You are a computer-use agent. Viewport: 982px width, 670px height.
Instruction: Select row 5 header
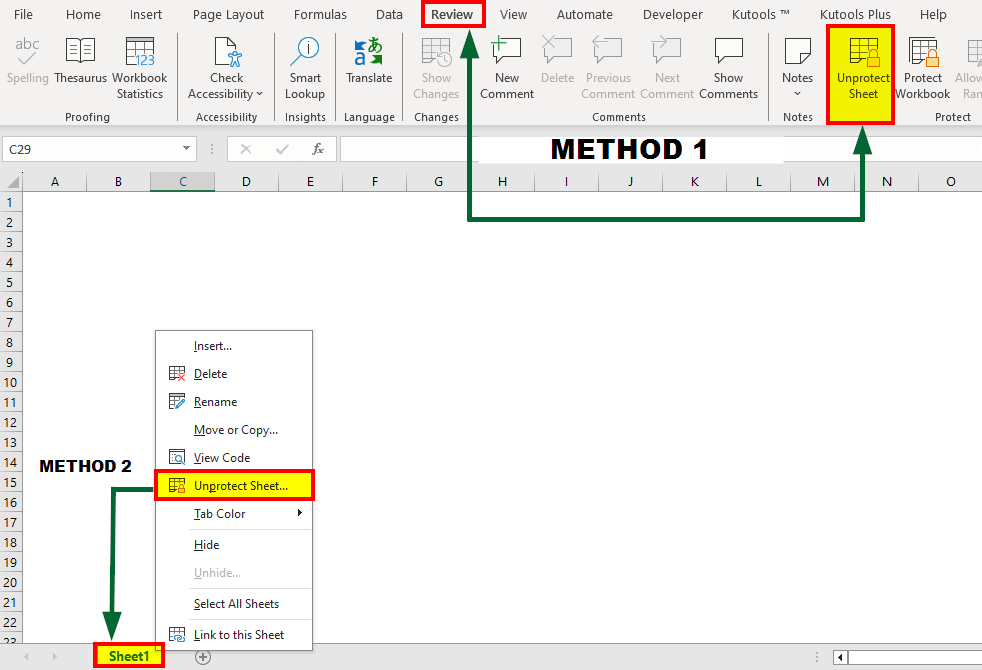coord(10,282)
